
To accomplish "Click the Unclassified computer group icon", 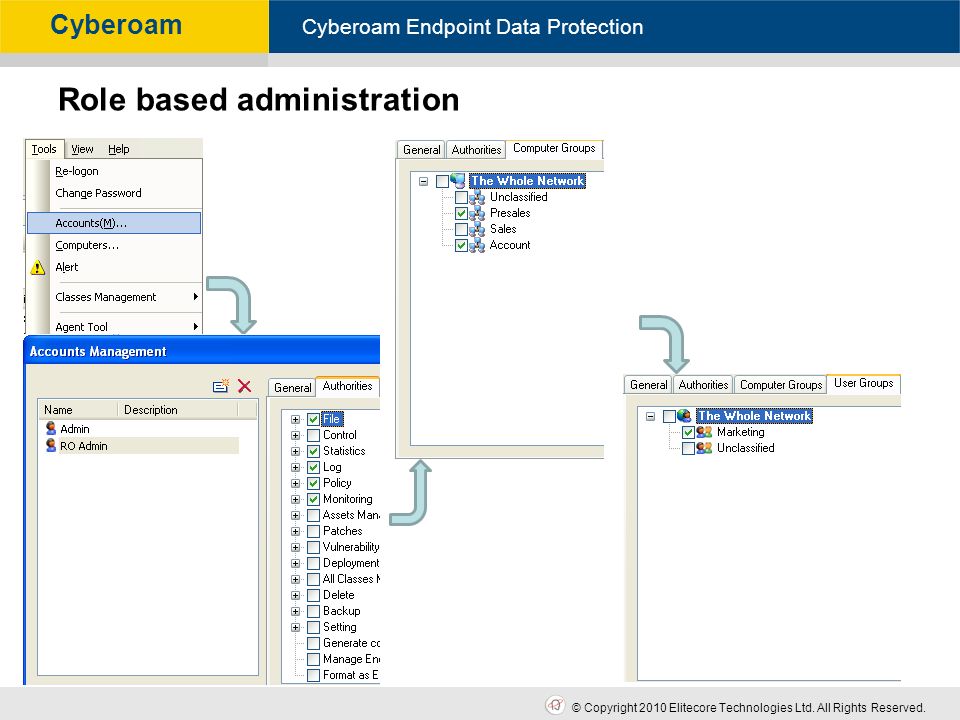I will [x=477, y=197].
